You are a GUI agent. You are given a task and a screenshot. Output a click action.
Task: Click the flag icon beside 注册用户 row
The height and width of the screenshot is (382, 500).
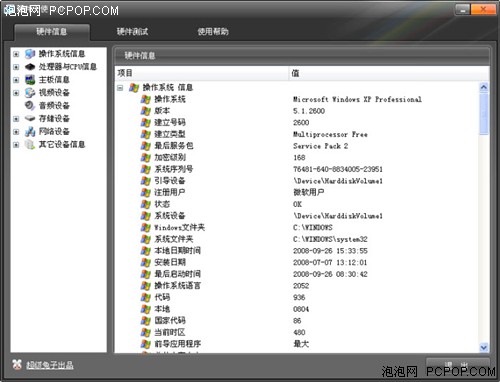[146, 192]
